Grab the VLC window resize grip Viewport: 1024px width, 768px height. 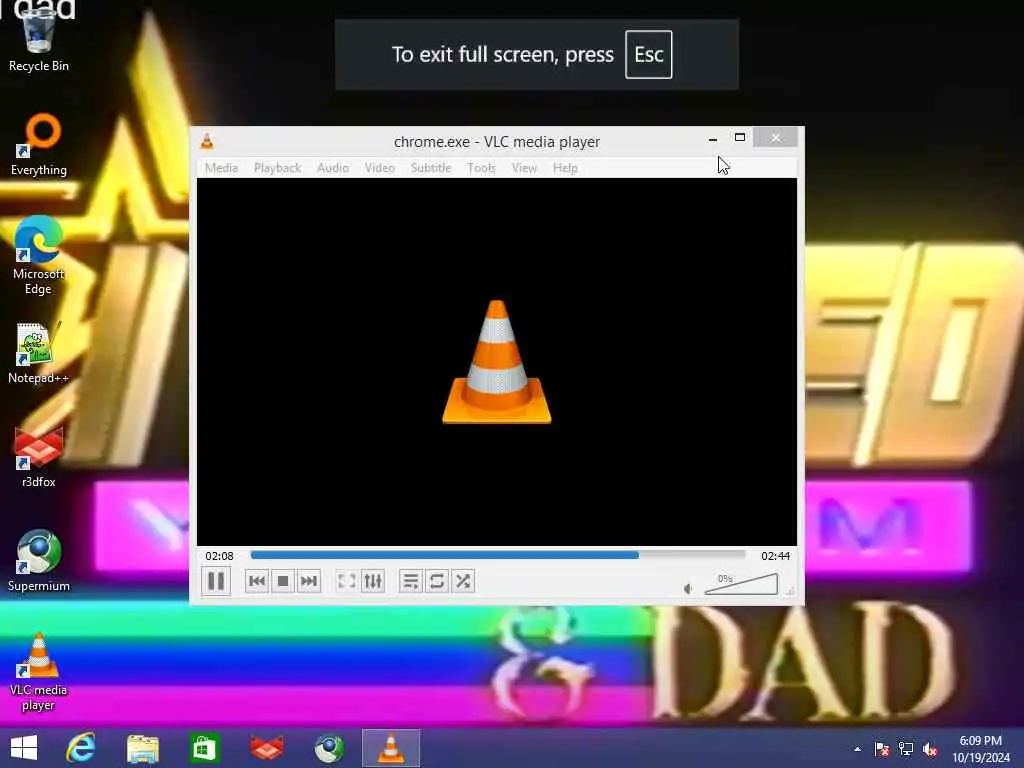[x=790, y=590]
